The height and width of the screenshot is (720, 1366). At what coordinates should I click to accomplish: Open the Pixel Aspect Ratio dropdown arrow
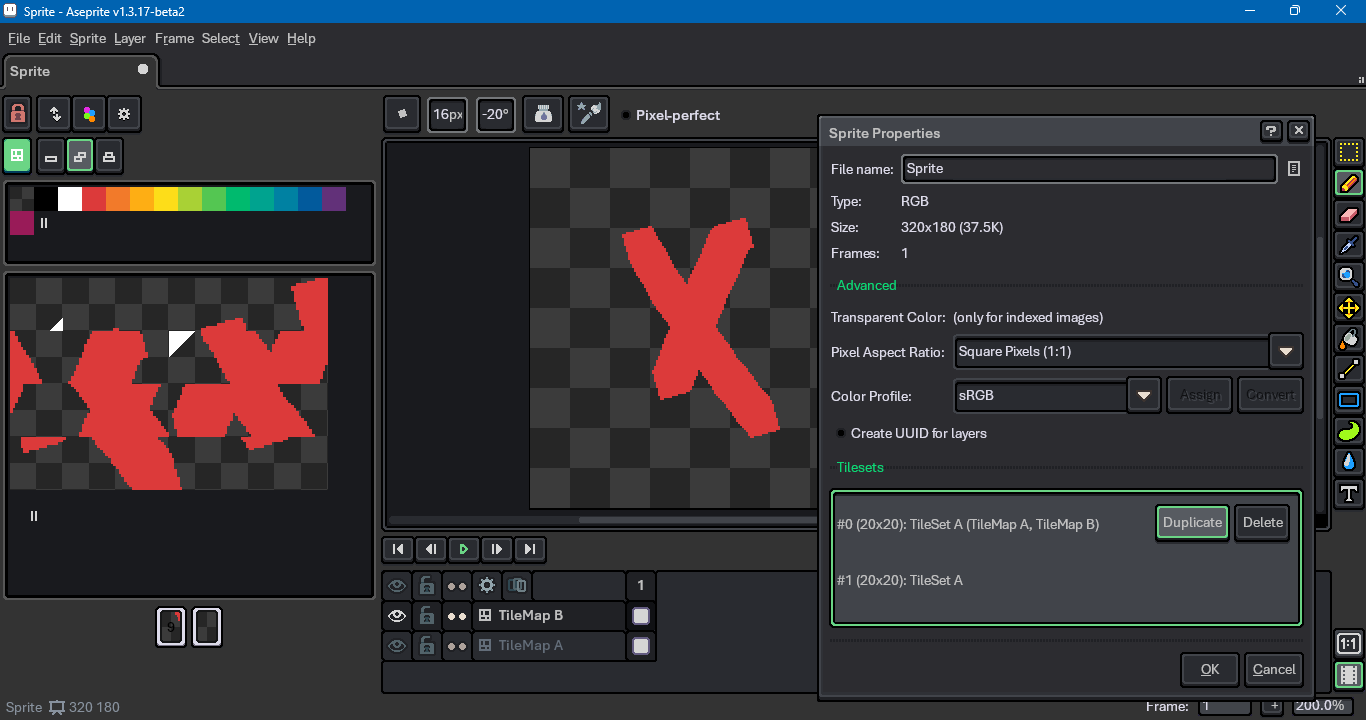pos(1285,352)
